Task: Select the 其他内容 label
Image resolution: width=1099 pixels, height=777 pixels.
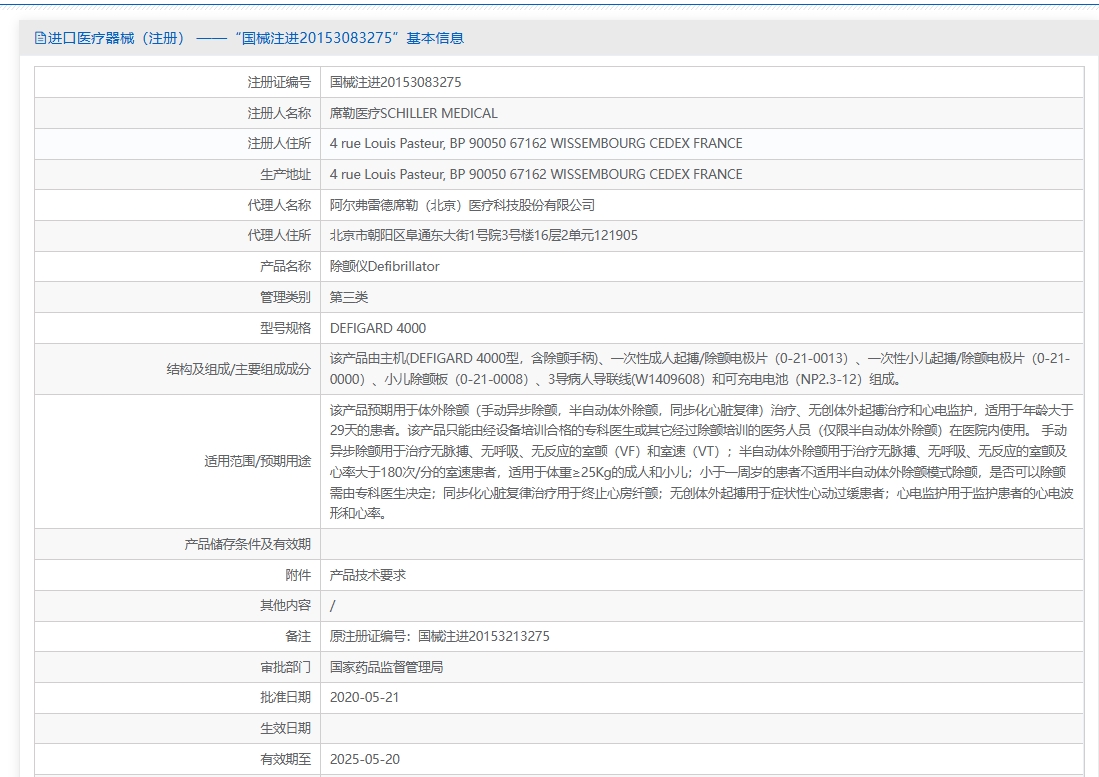Action: tap(285, 605)
